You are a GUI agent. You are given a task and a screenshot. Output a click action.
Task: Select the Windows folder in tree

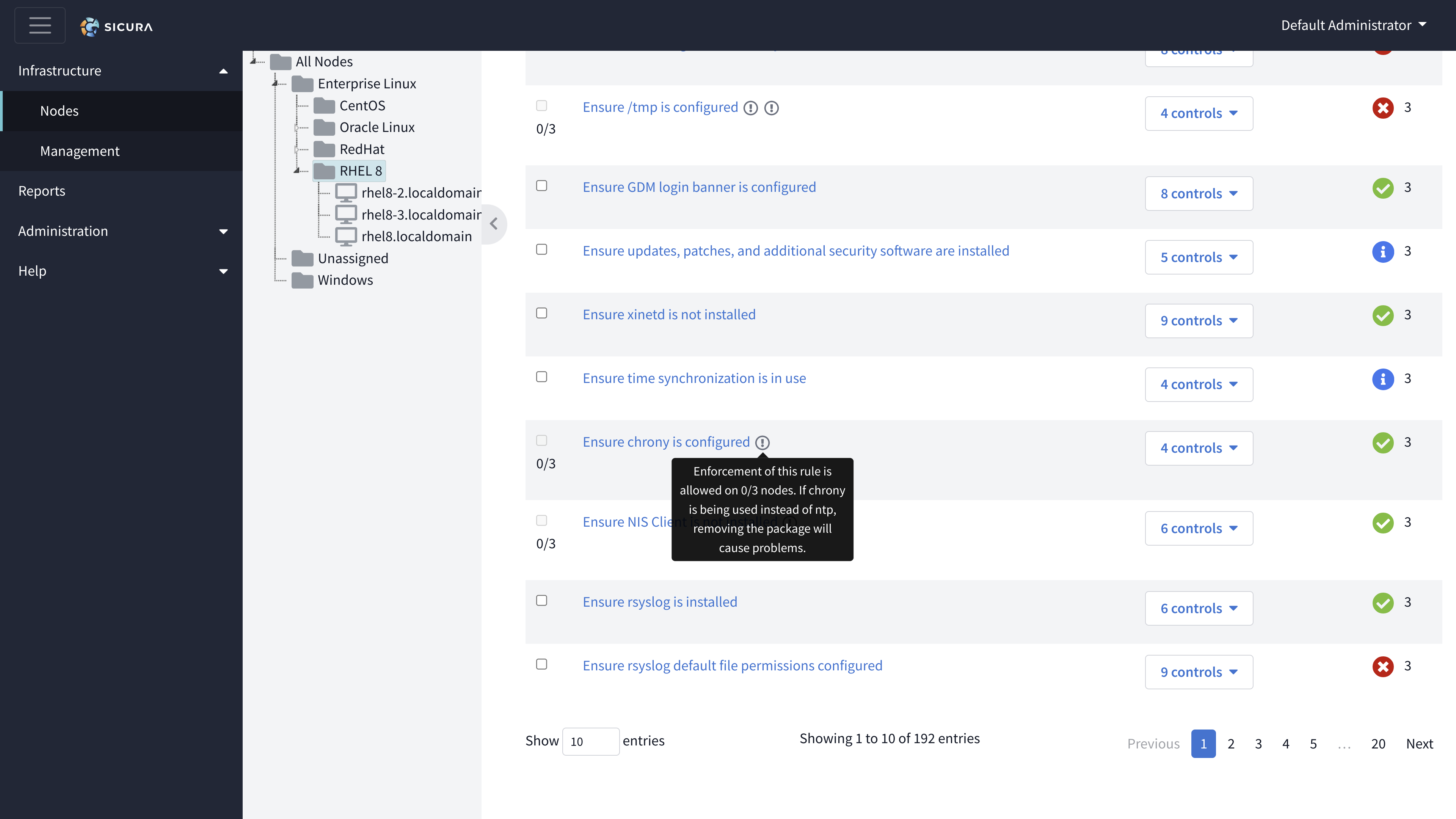pos(345,280)
